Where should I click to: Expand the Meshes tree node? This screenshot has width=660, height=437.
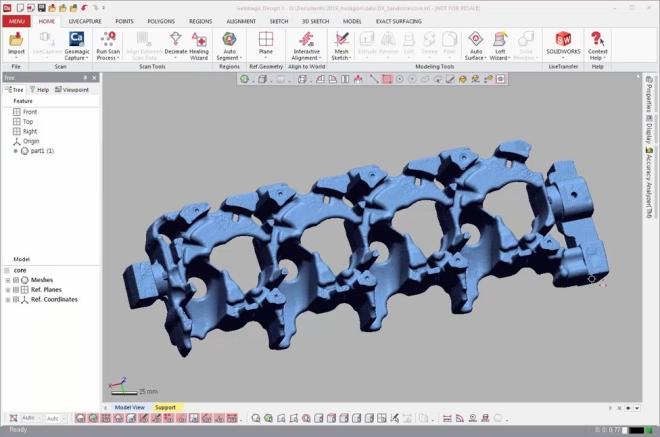pos(7,280)
